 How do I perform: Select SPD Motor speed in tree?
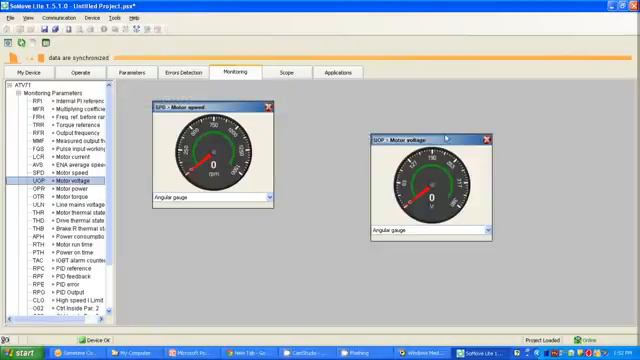point(60,173)
